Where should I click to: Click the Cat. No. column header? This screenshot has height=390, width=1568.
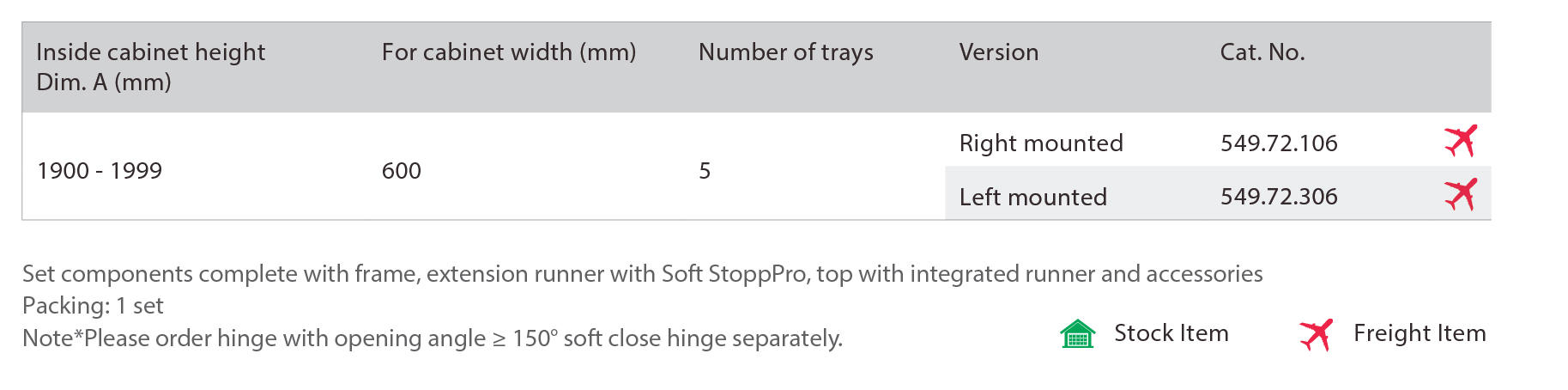pyautogui.click(x=1262, y=52)
